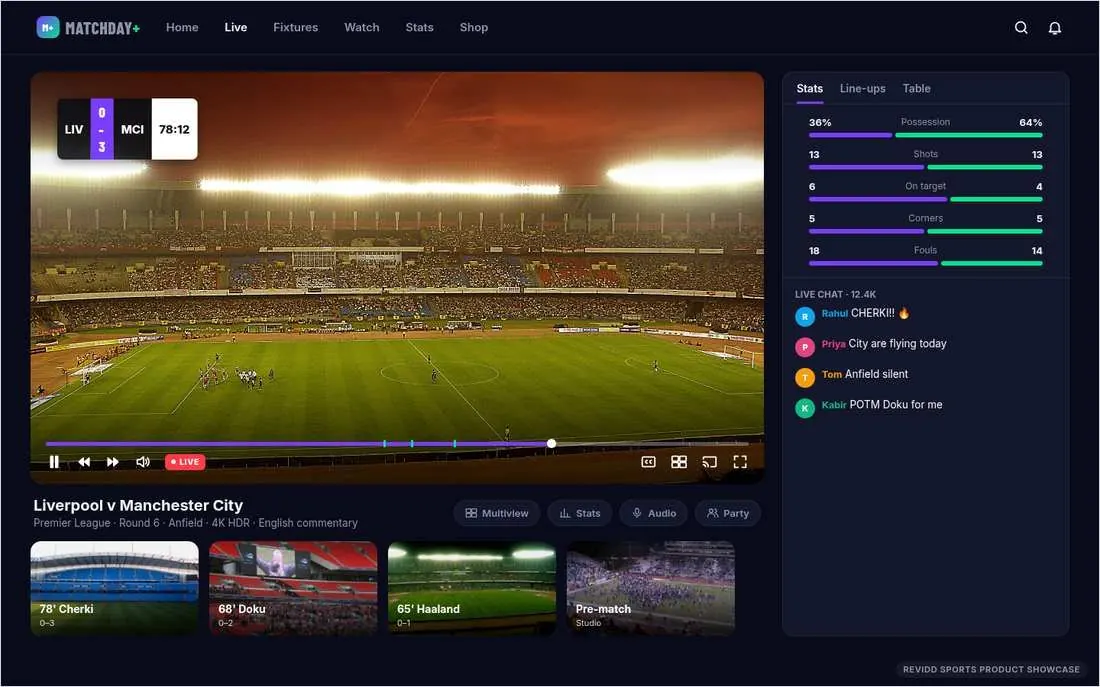Open the 68' Doku highlight clip
The image size is (1100, 687).
(x=293, y=588)
